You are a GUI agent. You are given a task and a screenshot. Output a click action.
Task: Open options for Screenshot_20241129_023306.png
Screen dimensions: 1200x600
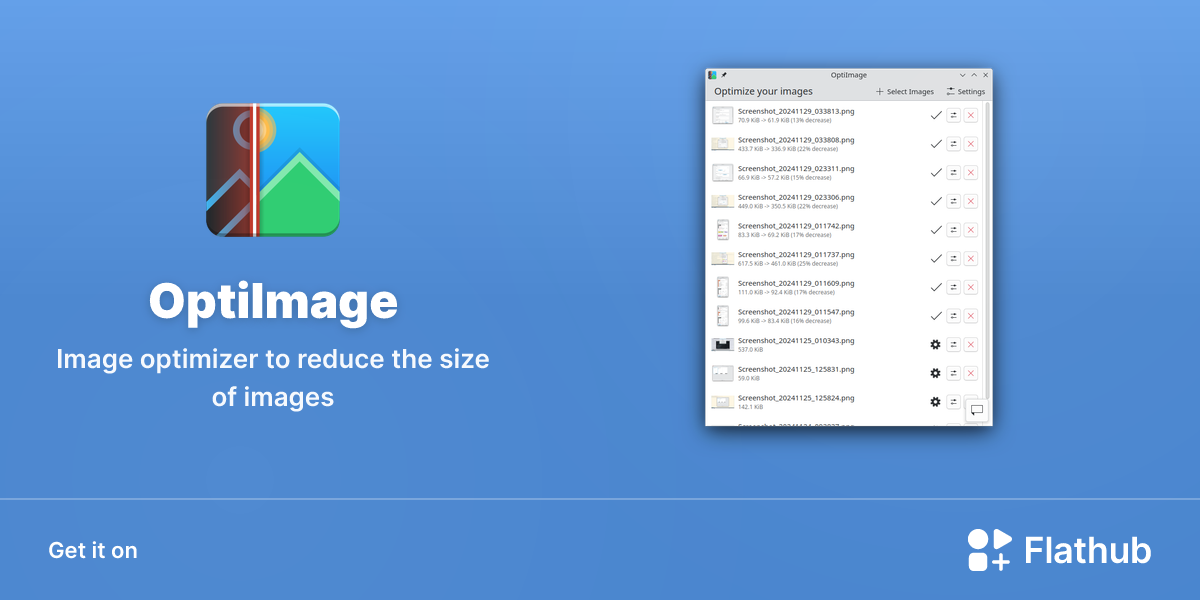(x=953, y=201)
